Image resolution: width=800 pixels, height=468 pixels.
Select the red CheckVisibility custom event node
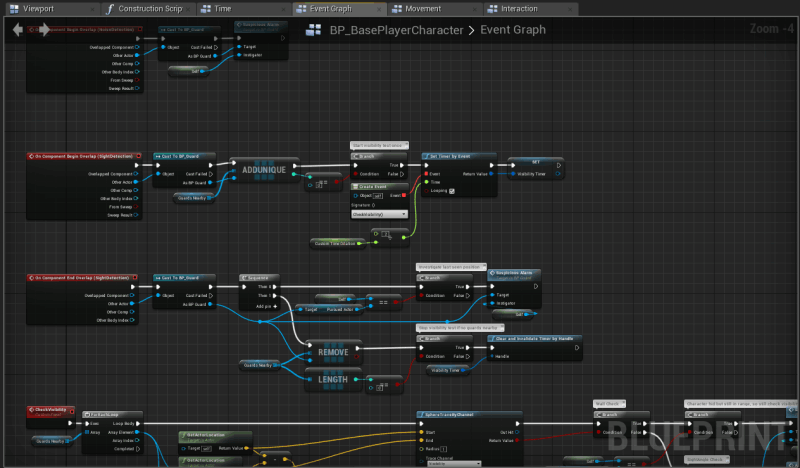49,409
